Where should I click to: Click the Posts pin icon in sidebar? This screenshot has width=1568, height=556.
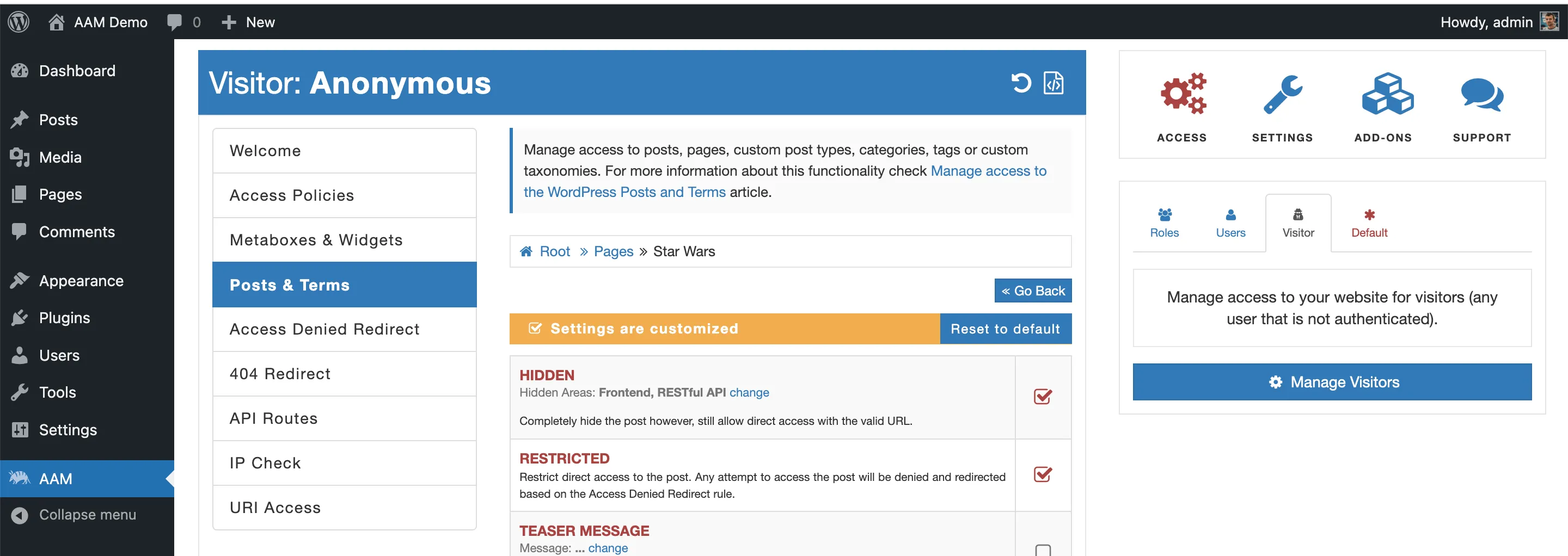(20, 120)
